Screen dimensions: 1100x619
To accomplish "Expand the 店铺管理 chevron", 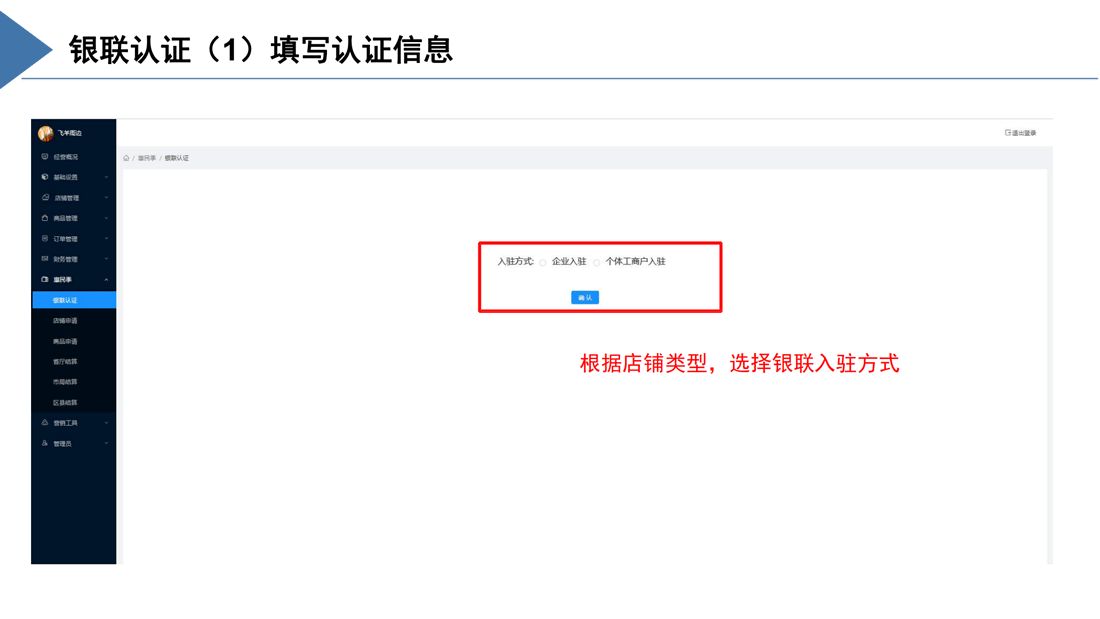I will point(107,198).
